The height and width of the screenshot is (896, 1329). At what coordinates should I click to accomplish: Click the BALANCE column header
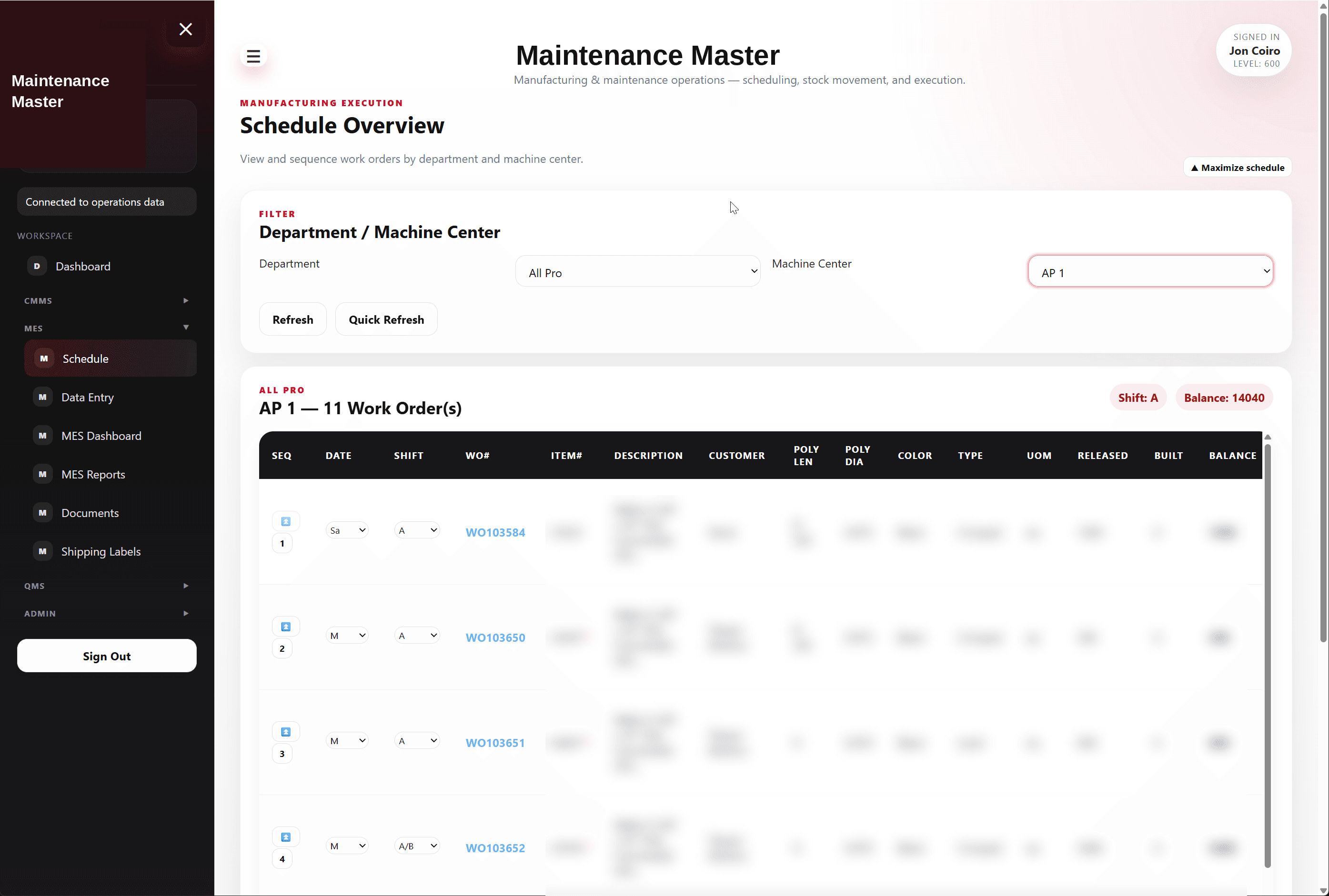coord(1232,456)
